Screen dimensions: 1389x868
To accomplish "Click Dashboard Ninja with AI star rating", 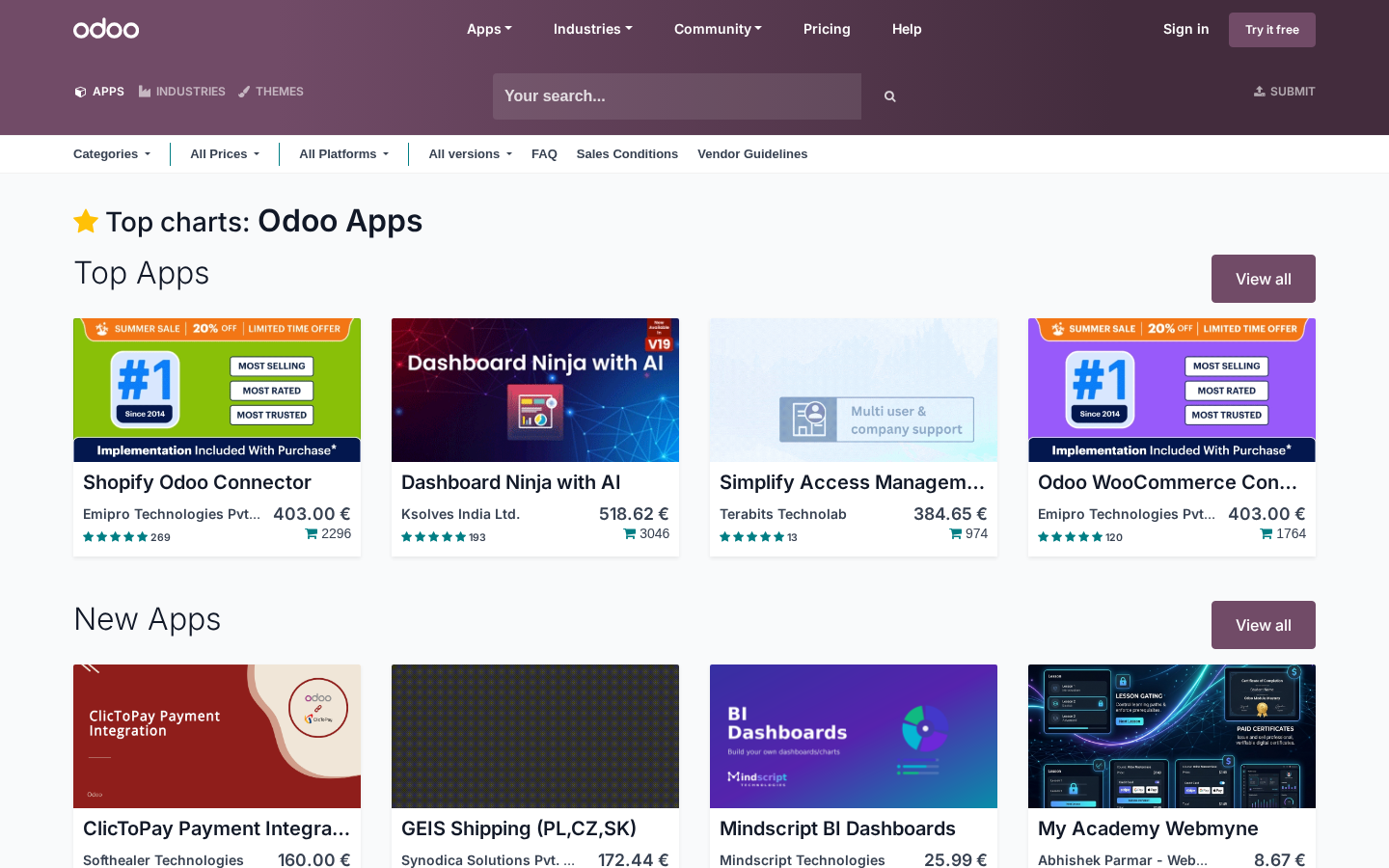I will 434,537.
